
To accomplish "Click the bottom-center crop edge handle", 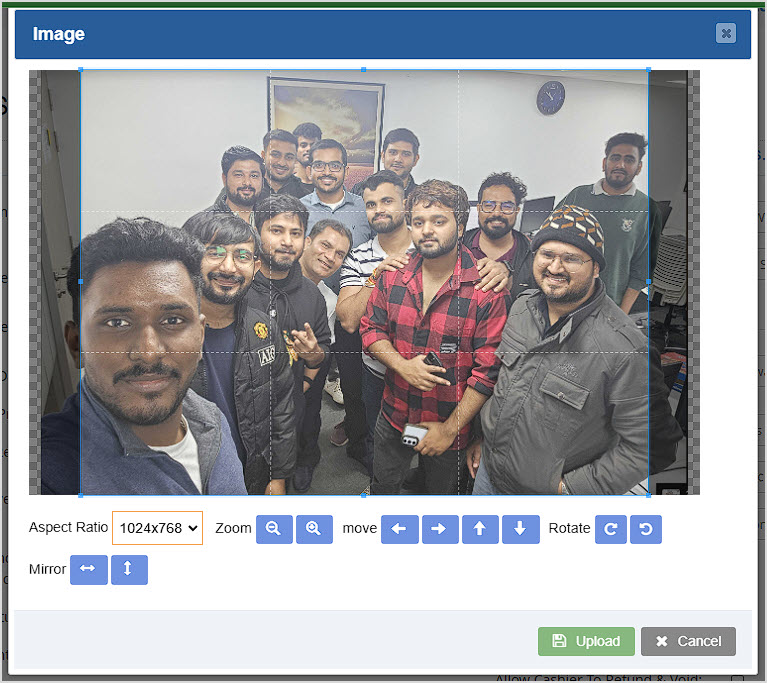I will click(363, 495).
